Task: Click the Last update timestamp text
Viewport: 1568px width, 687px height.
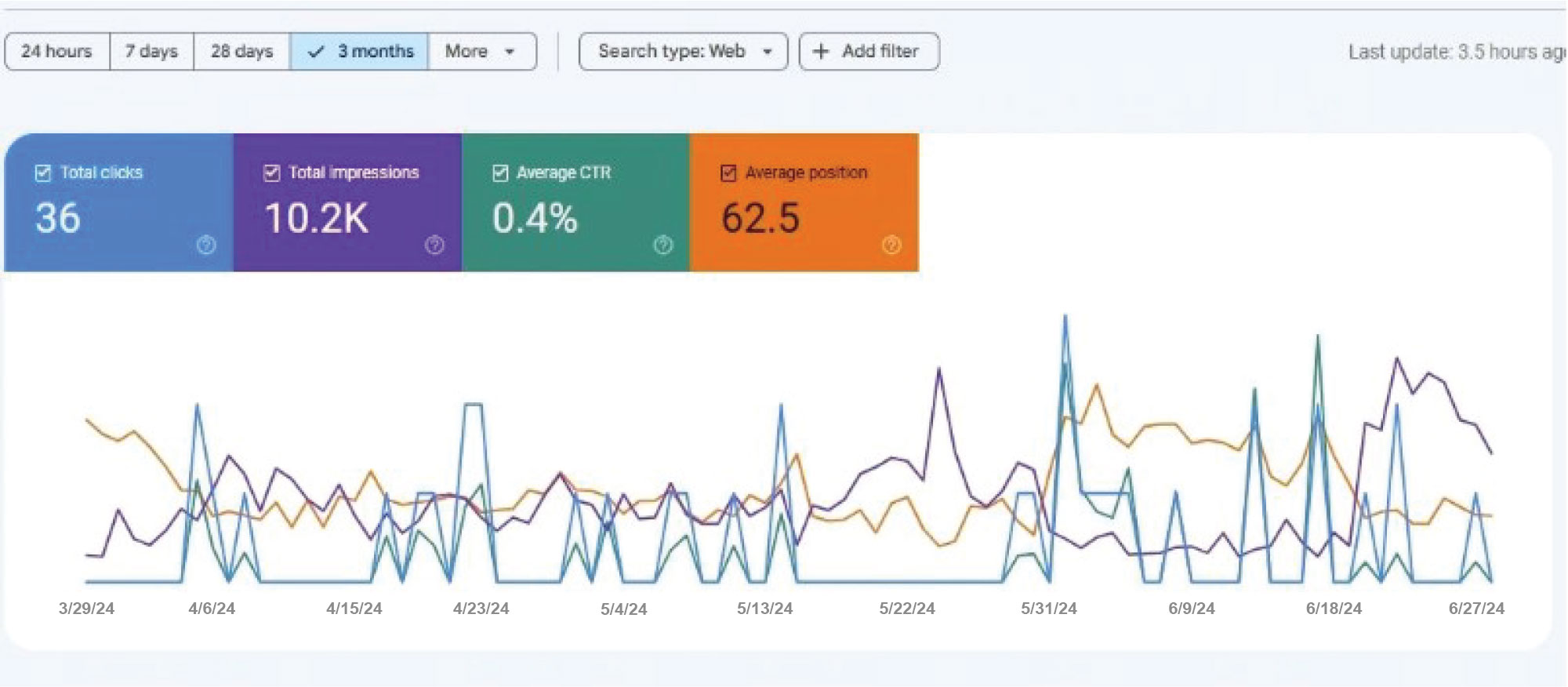Action: coord(1455,53)
